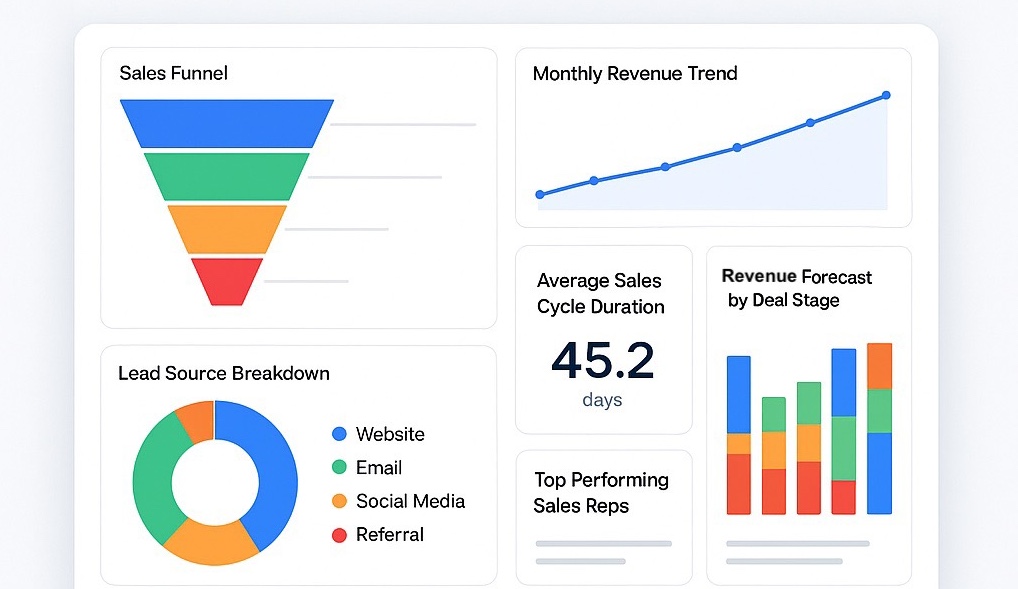Switch to the Lead Source Breakdown view
1018x589 pixels.
click(x=222, y=373)
